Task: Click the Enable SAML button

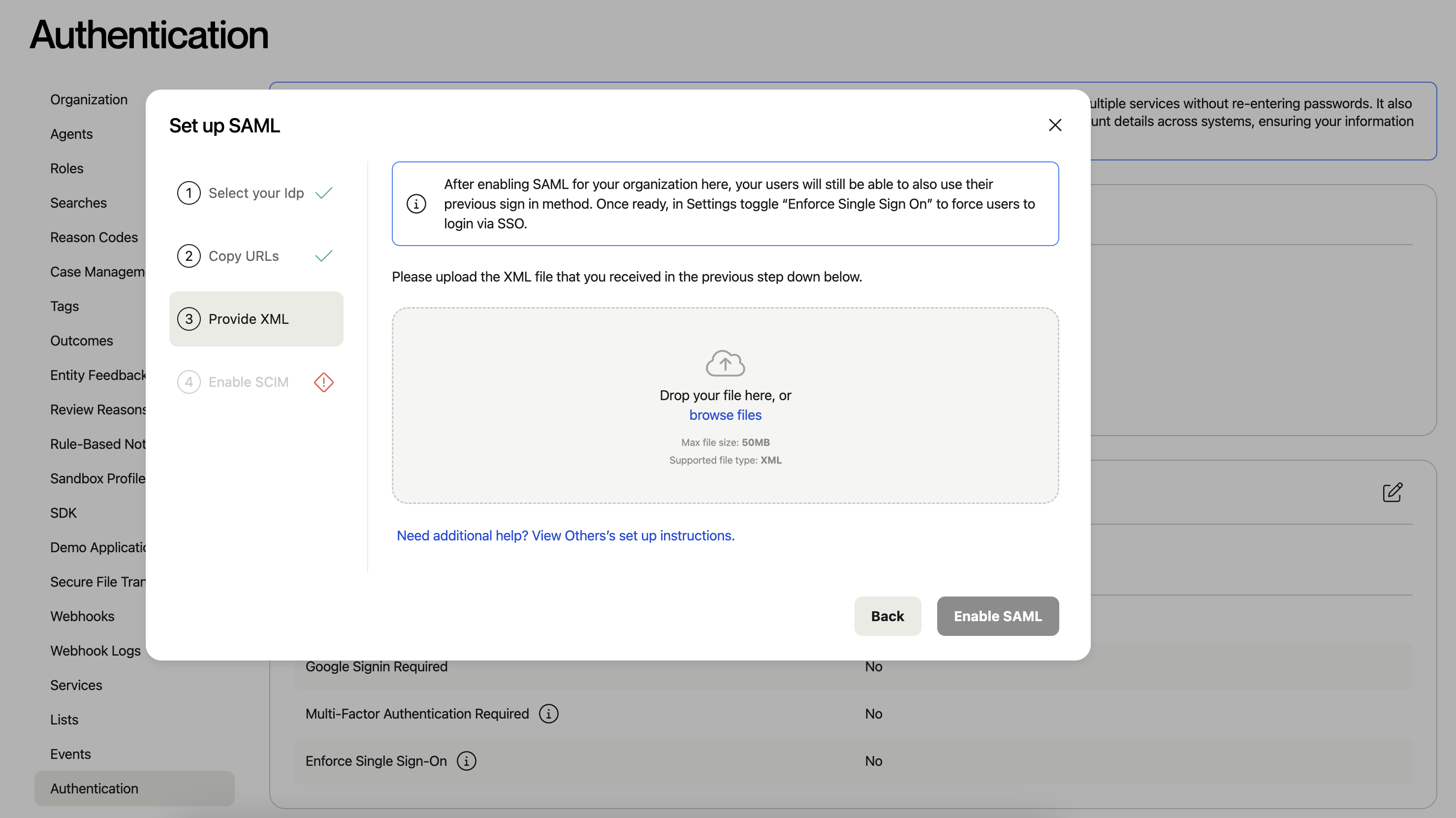Action: point(998,616)
